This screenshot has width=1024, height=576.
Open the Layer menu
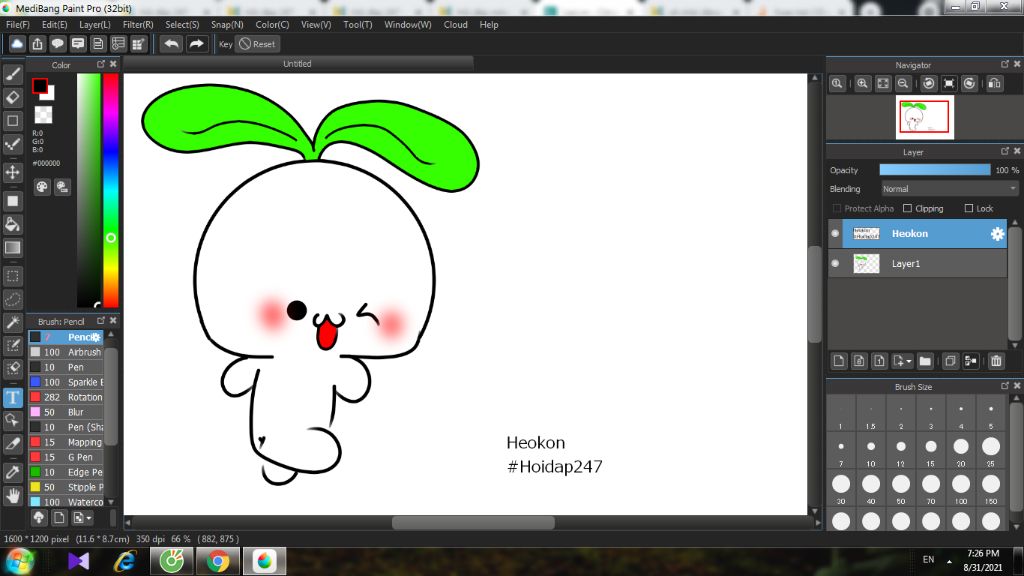(95, 25)
